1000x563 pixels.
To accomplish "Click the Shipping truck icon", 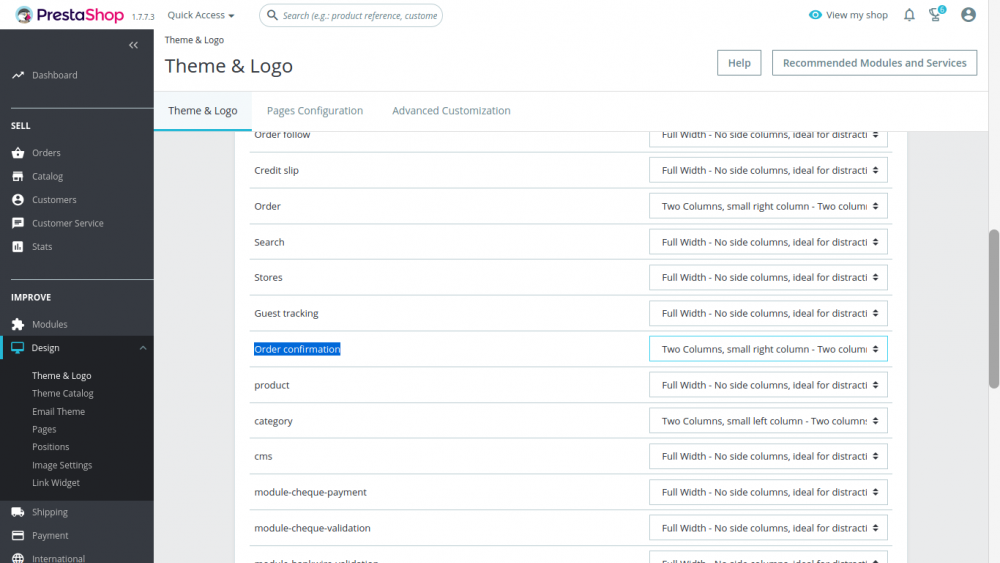I will tap(18, 512).
